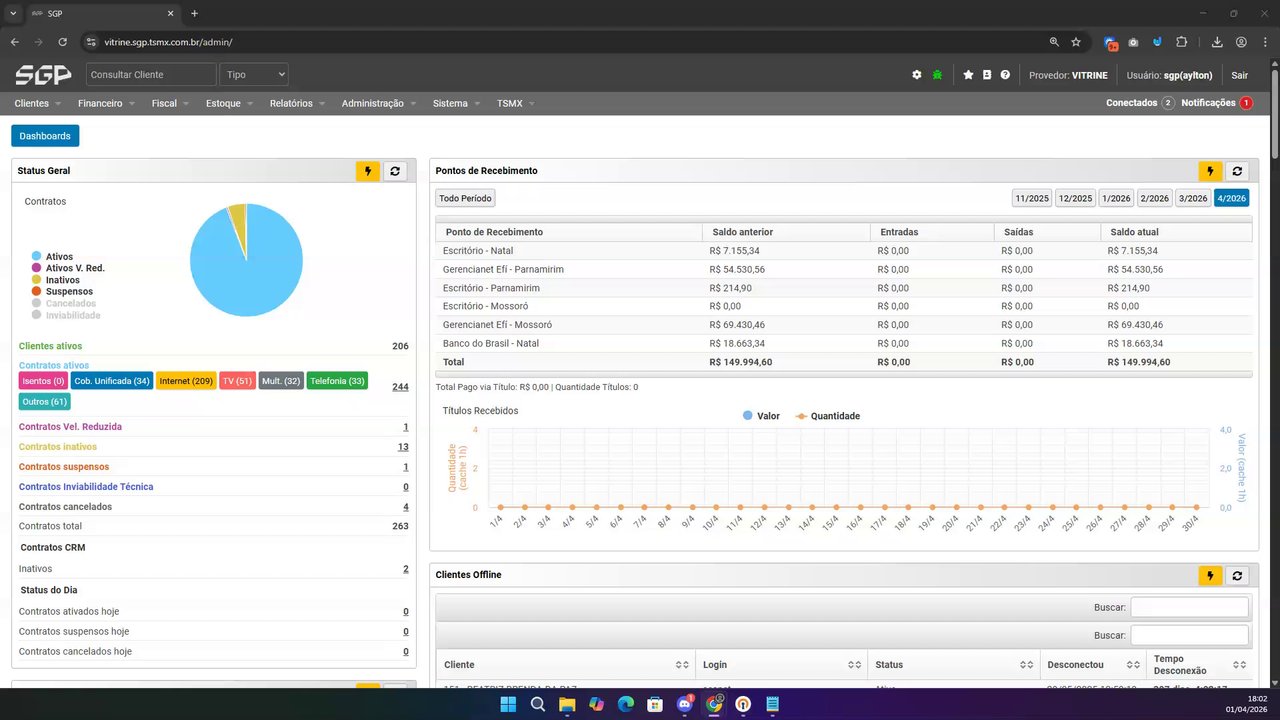Screen dimensions: 1280x720
Task: Select the 4/2026 period tab
Action: [1231, 198]
